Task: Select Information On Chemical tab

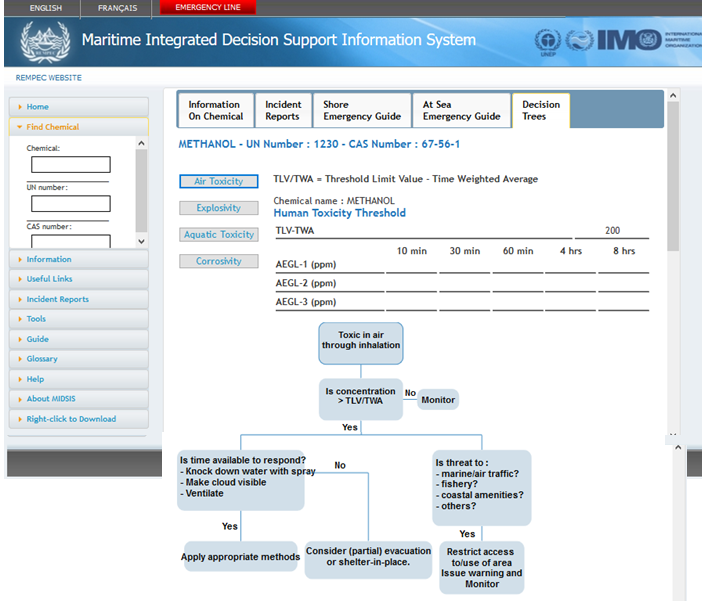Action: coord(215,110)
